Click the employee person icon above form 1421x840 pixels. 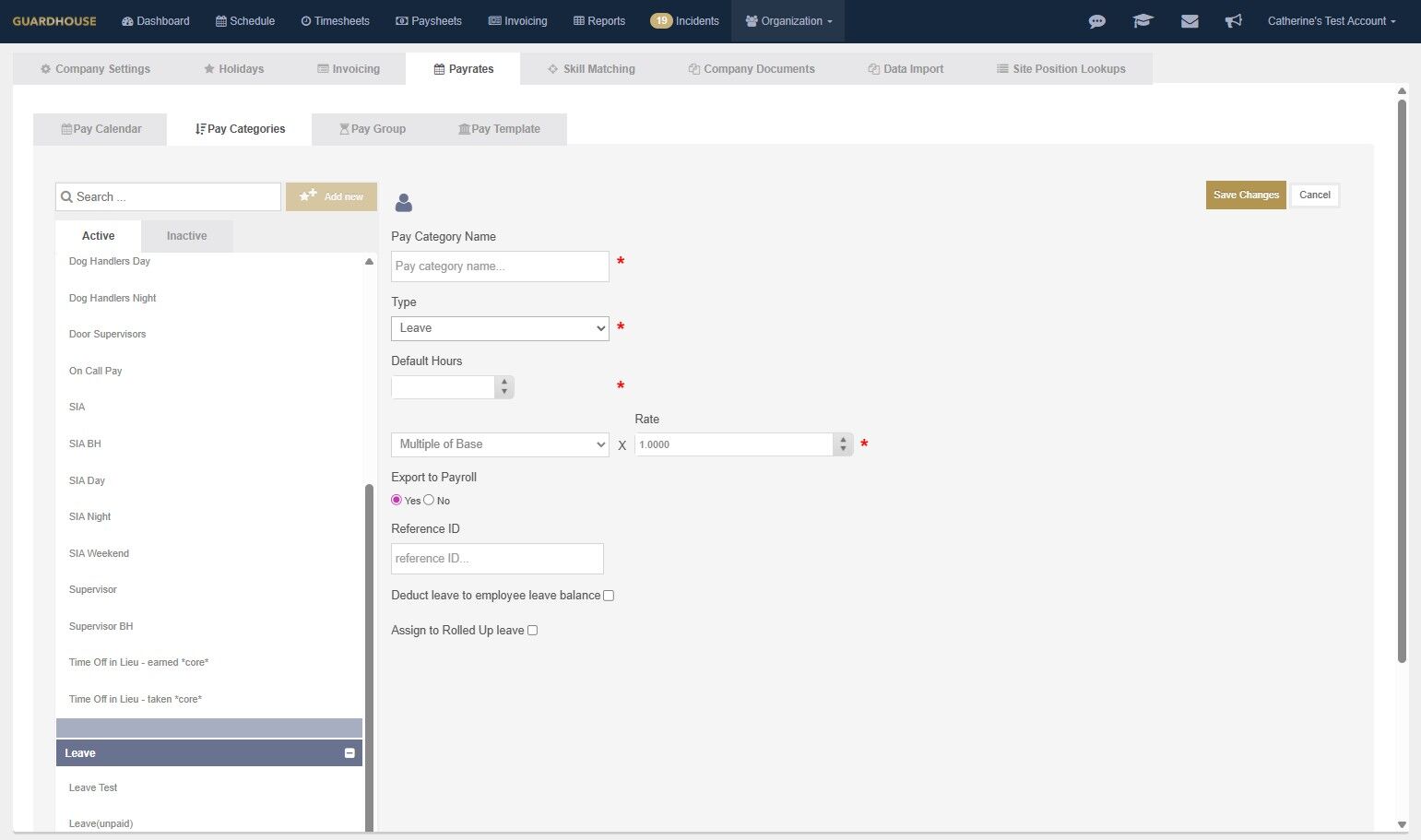403,203
